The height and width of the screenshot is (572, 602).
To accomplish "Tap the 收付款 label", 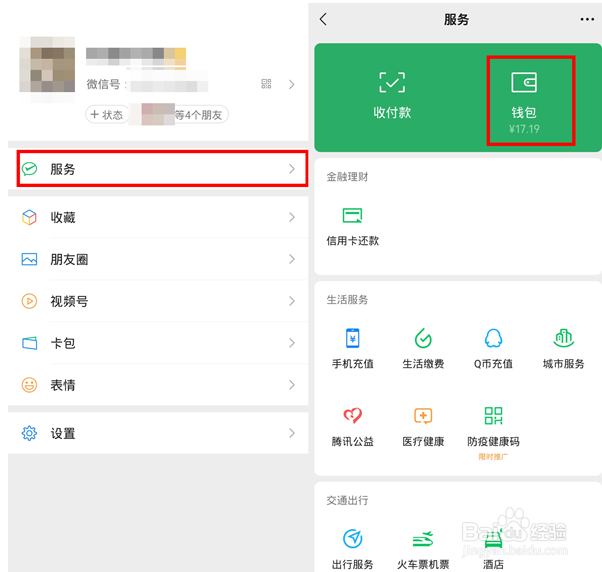I will point(392,112).
